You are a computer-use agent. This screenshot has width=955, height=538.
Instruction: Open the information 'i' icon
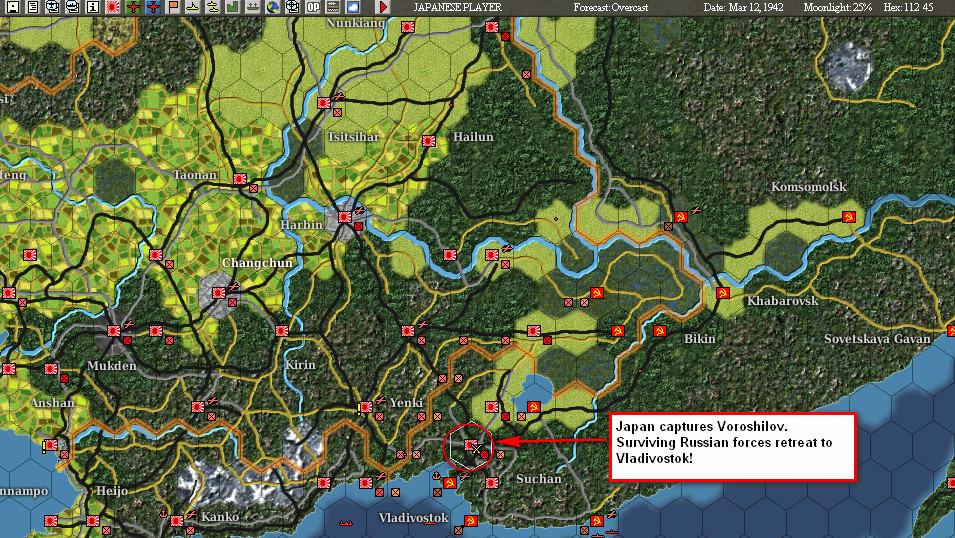coord(93,7)
